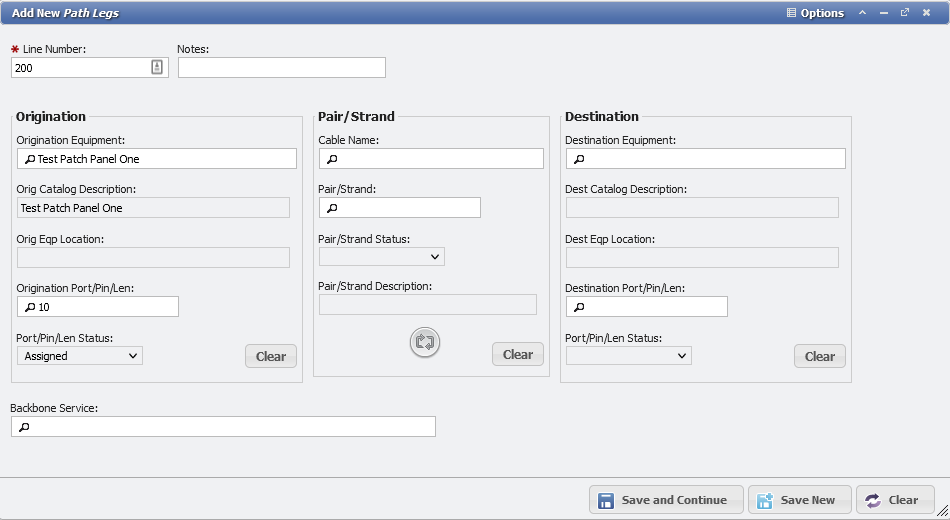Pop out the window via header icon
The image size is (950, 520).
pyautogui.click(x=905, y=13)
